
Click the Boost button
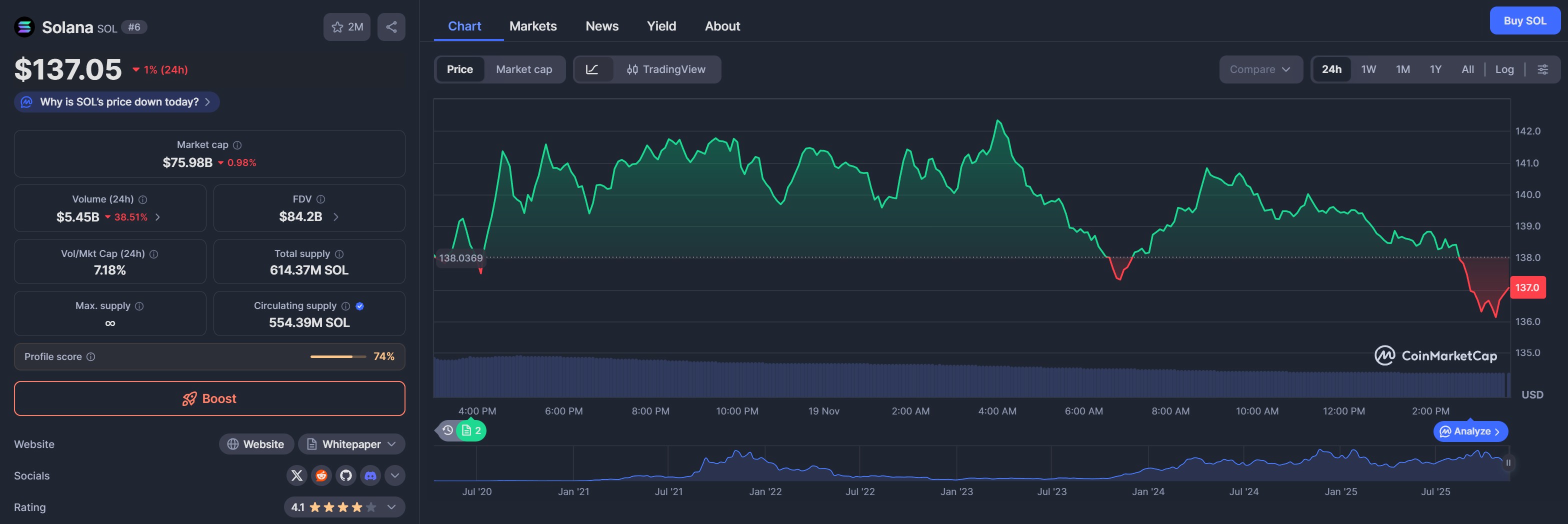point(209,398)
